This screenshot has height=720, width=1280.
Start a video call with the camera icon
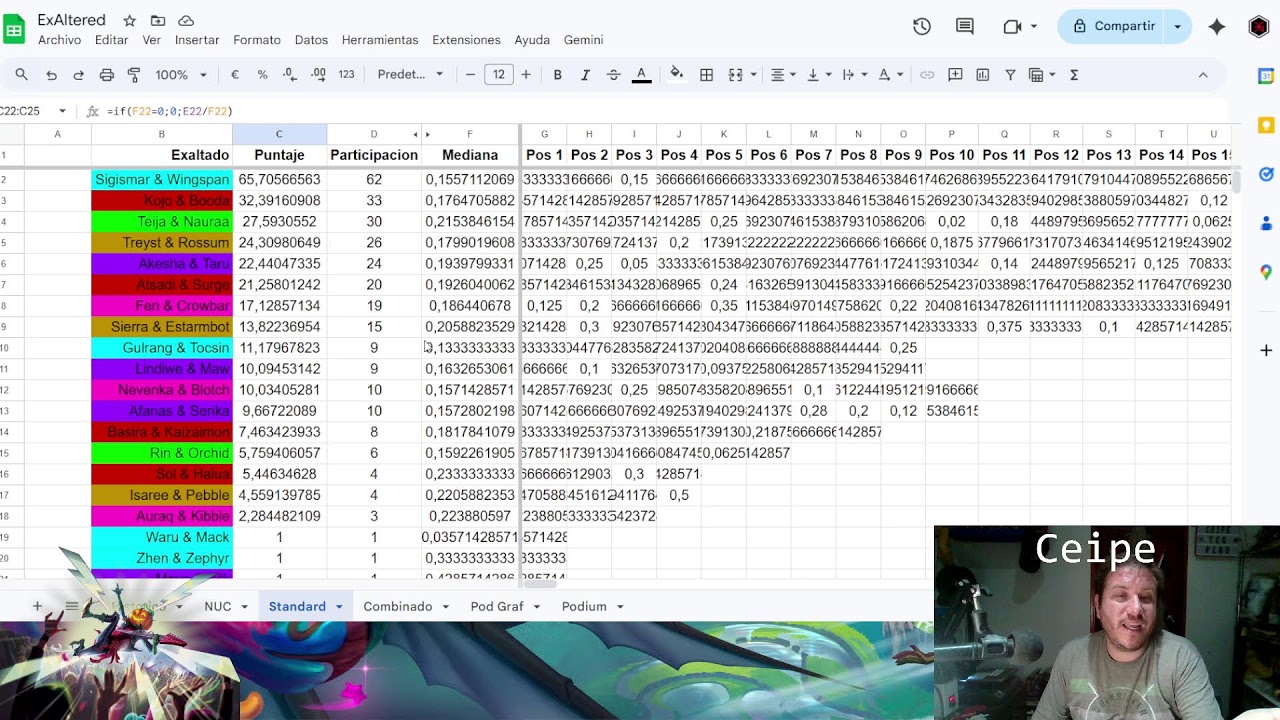pyautogui.click(x=1012, y=27)
